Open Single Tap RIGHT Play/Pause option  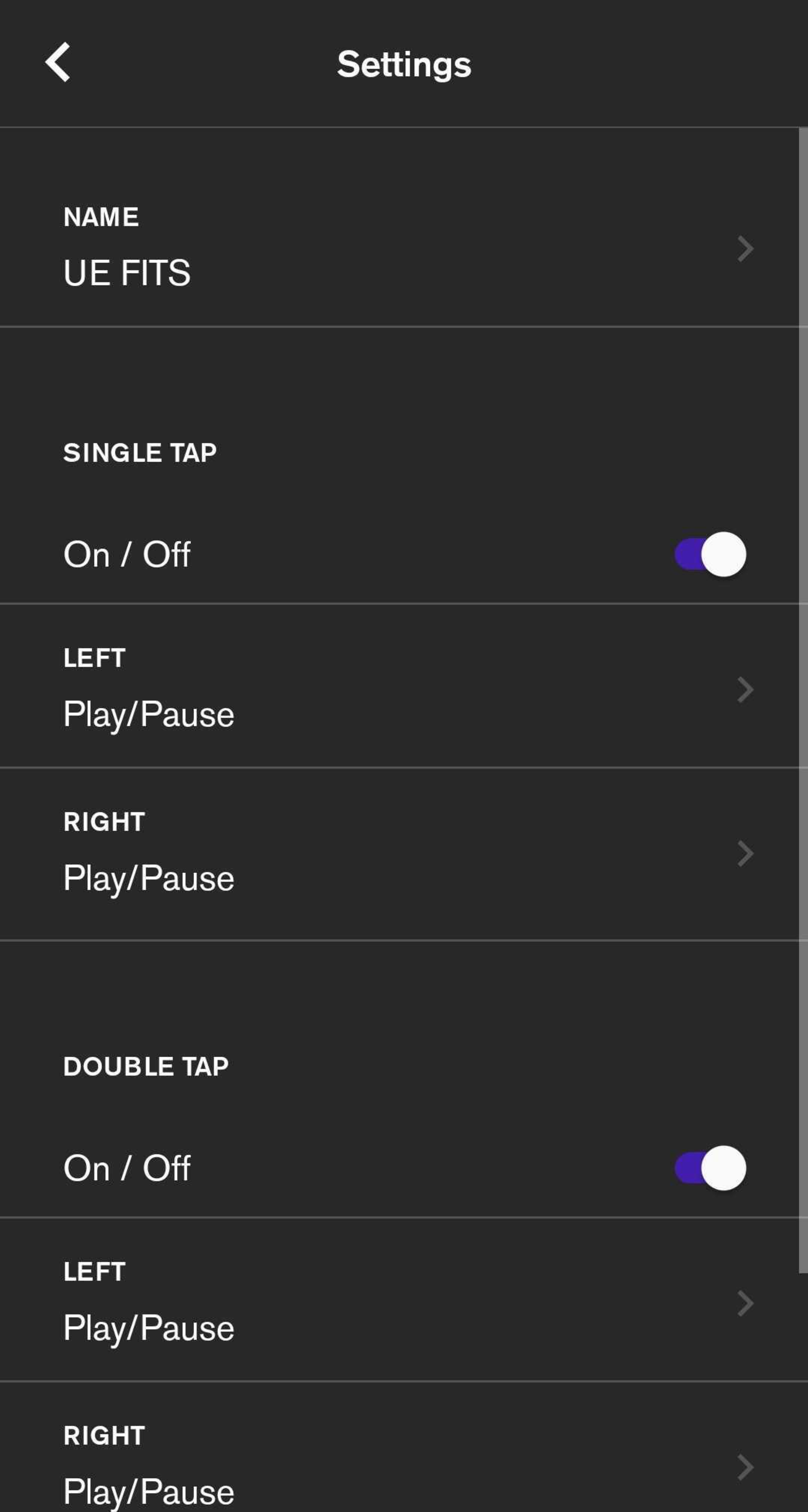(149, 878)
